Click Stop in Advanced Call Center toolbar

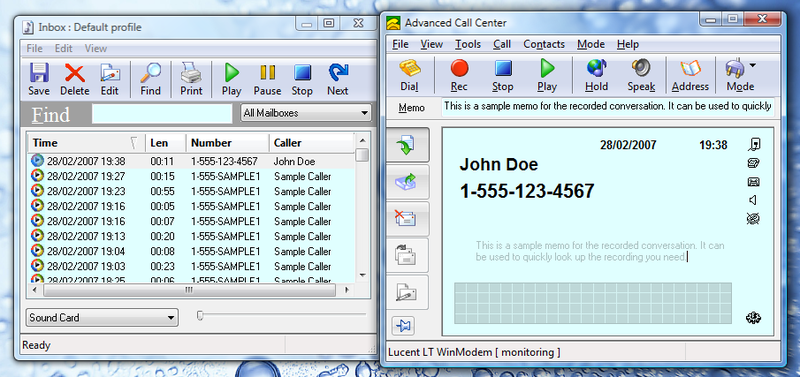pos(503,76)
